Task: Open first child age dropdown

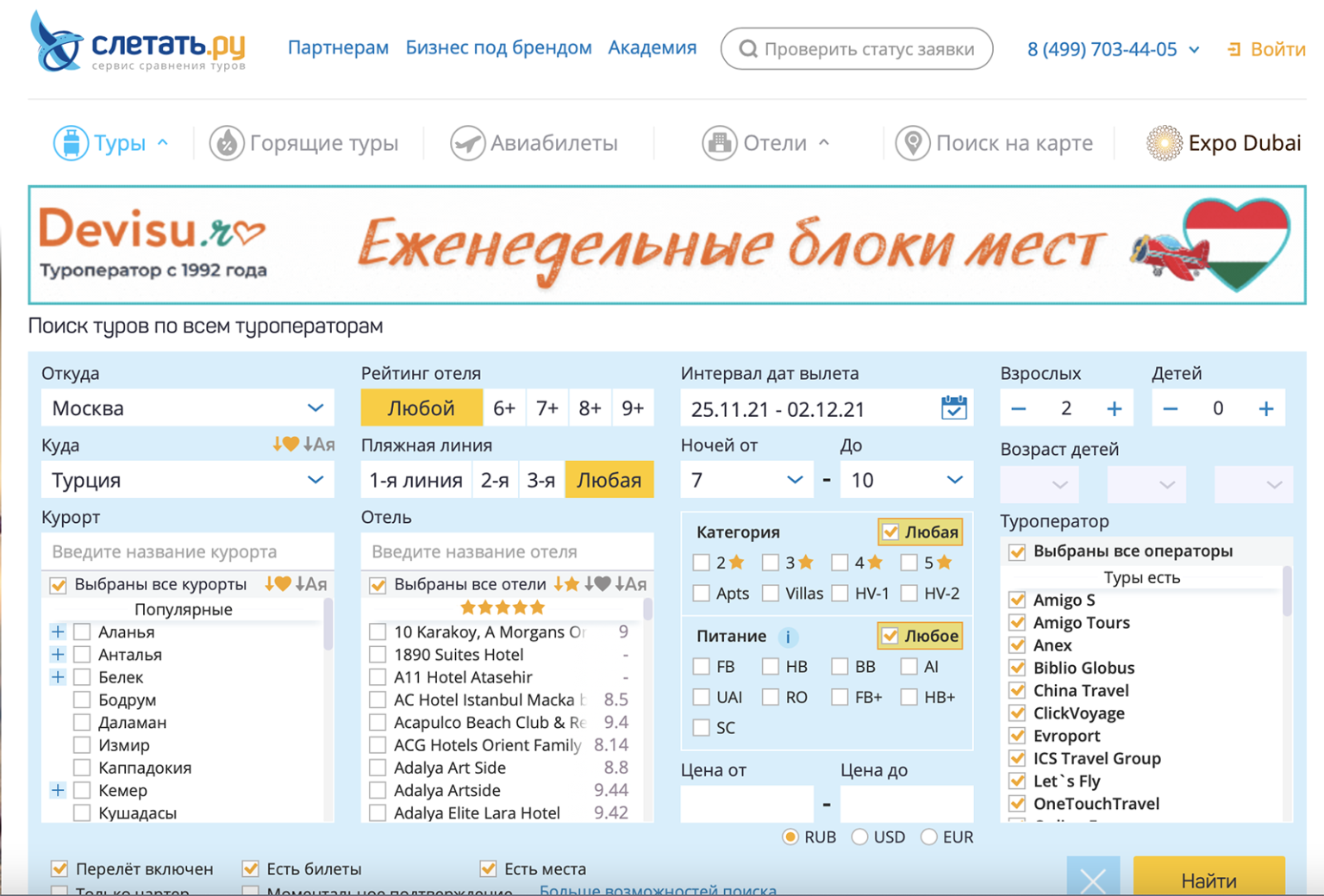Action: [1040, 484]
